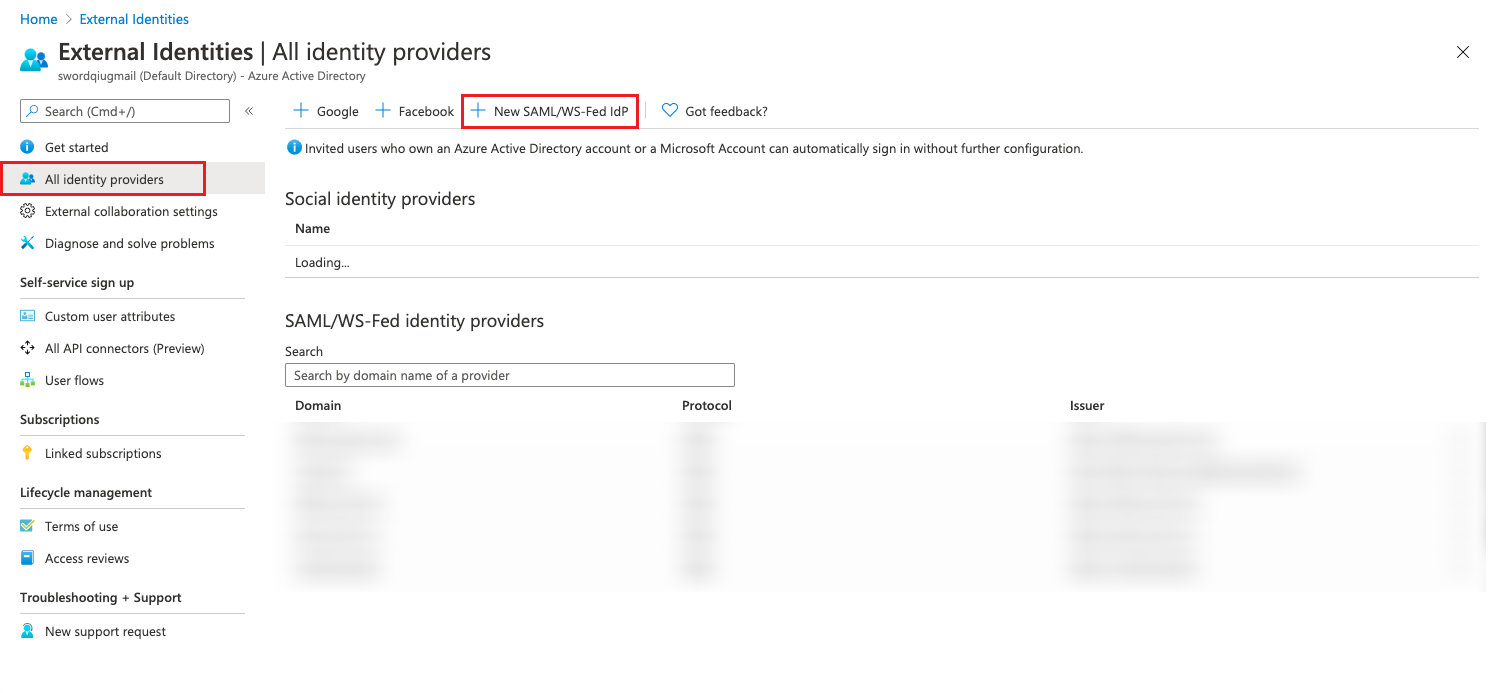
Task: Close the External Identities blade
Action: pos(1463,52)
